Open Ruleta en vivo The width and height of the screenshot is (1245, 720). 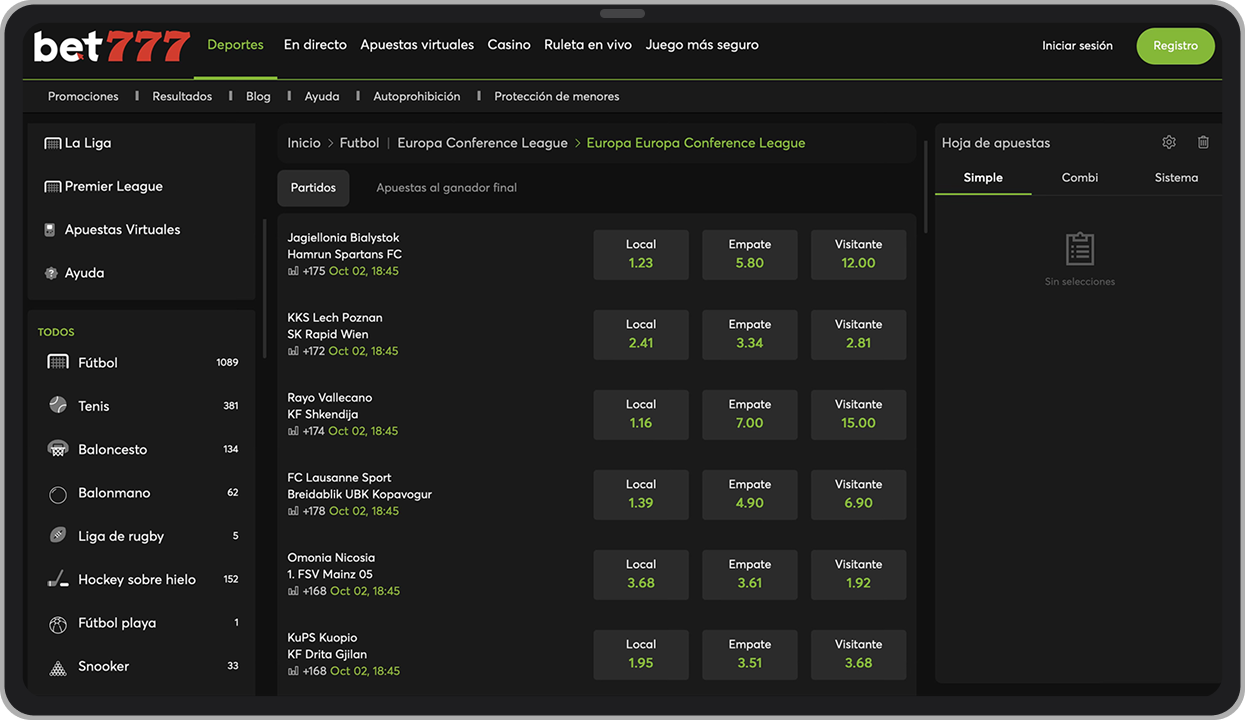tap(588, 45)
